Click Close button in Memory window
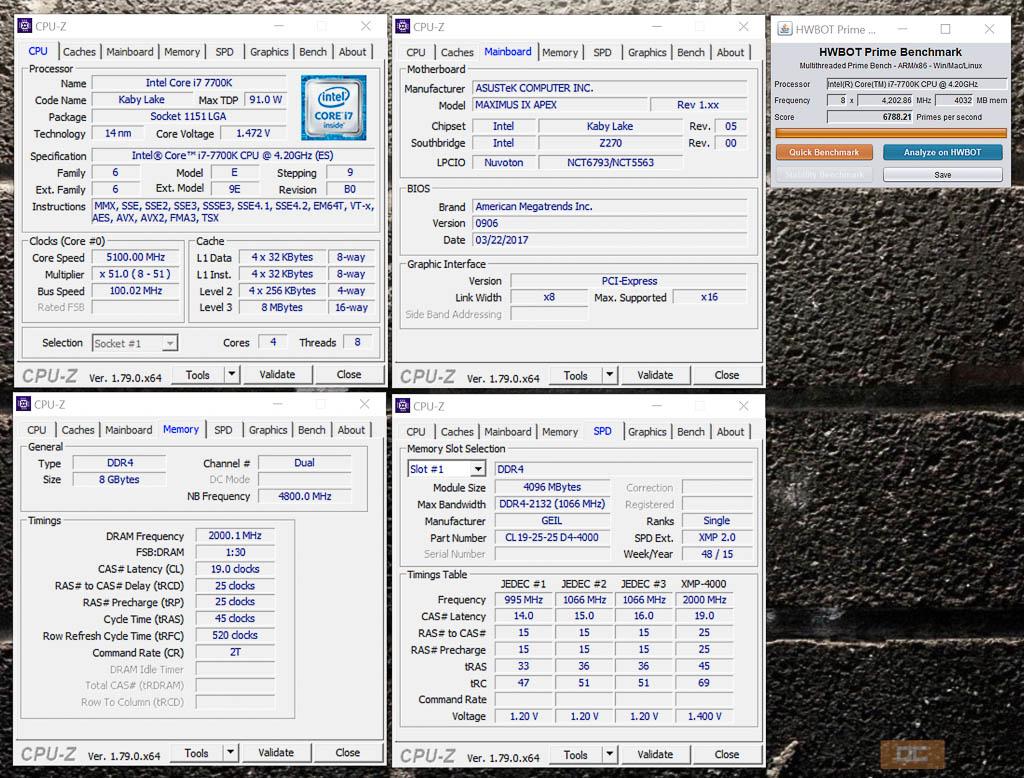This screenshot has width=1024, height=778. pyautogui.click(x=347, y=753)
